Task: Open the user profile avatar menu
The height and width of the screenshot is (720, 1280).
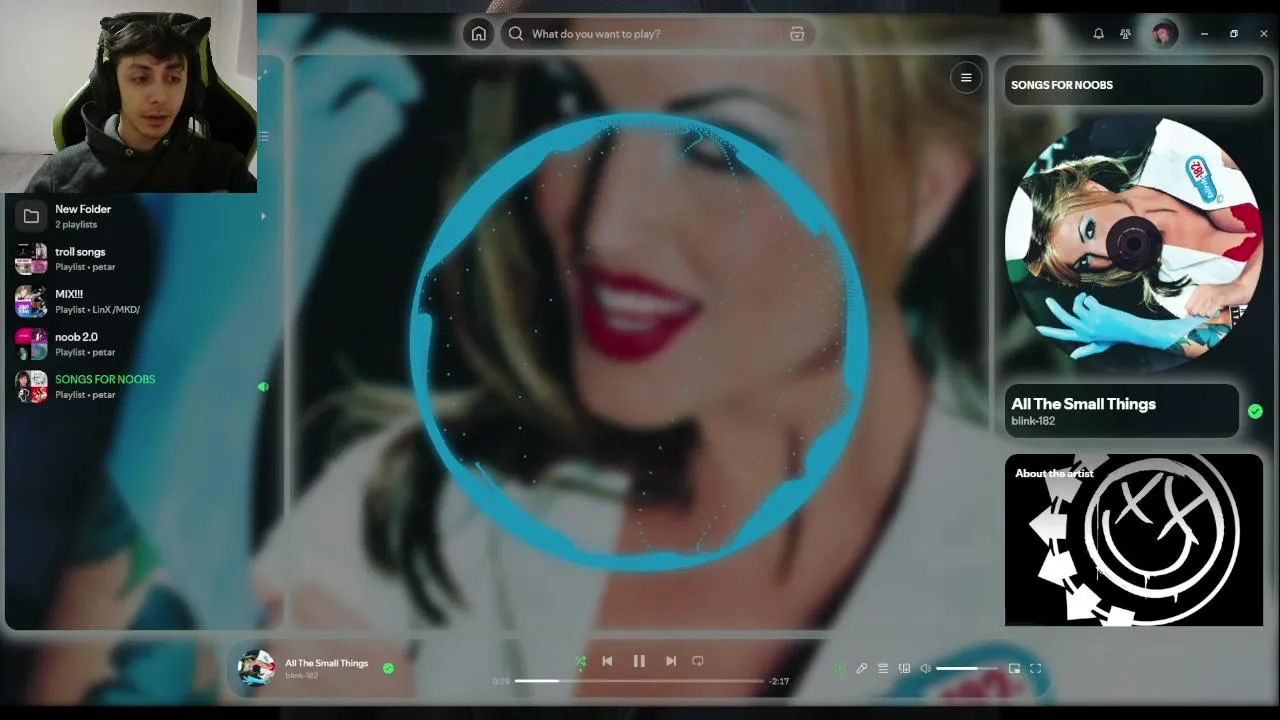Action: (x=1164, y=34)
